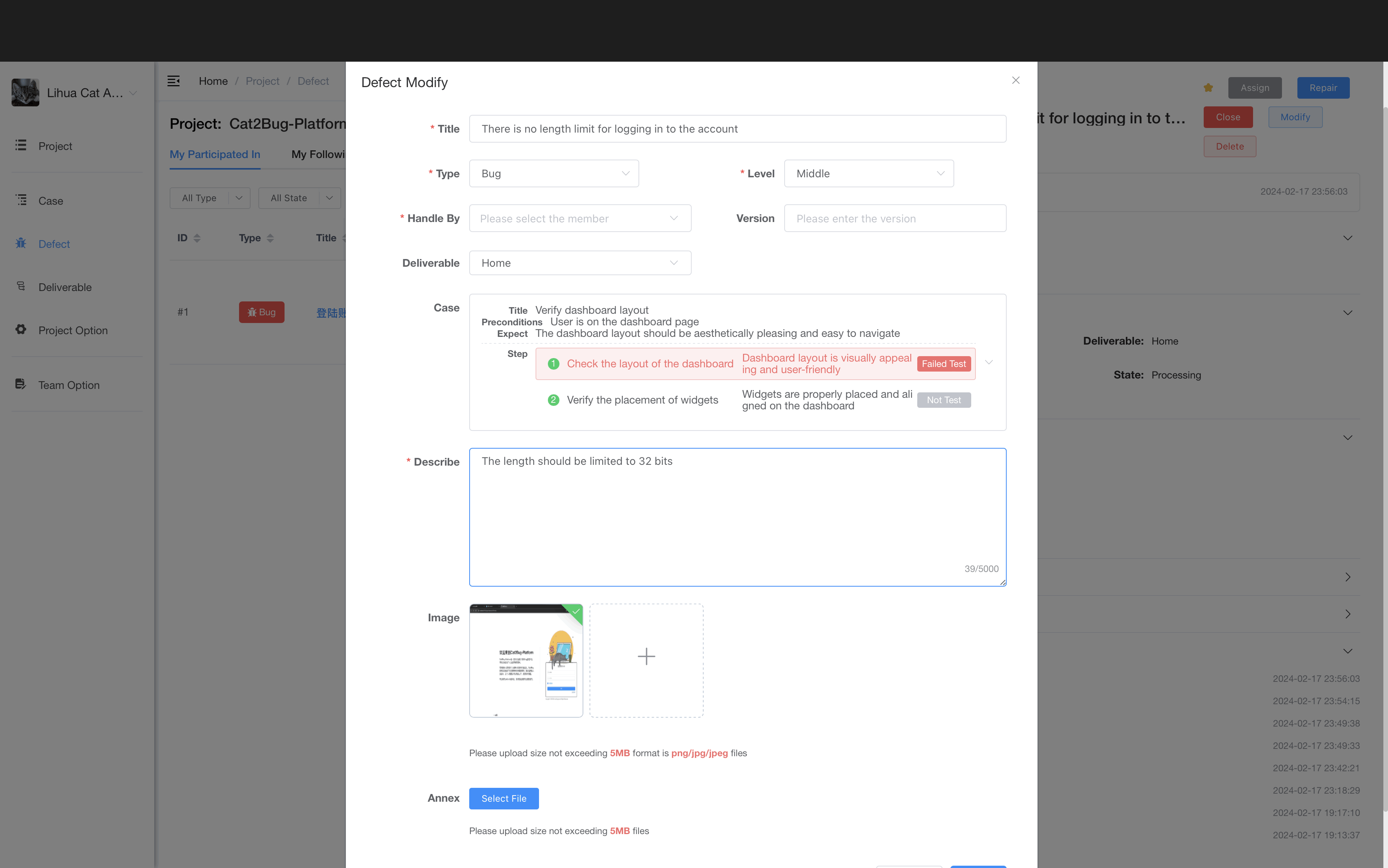Edit the defect Title field
This screenshot has height=868, width=1388.
(737, 129)
